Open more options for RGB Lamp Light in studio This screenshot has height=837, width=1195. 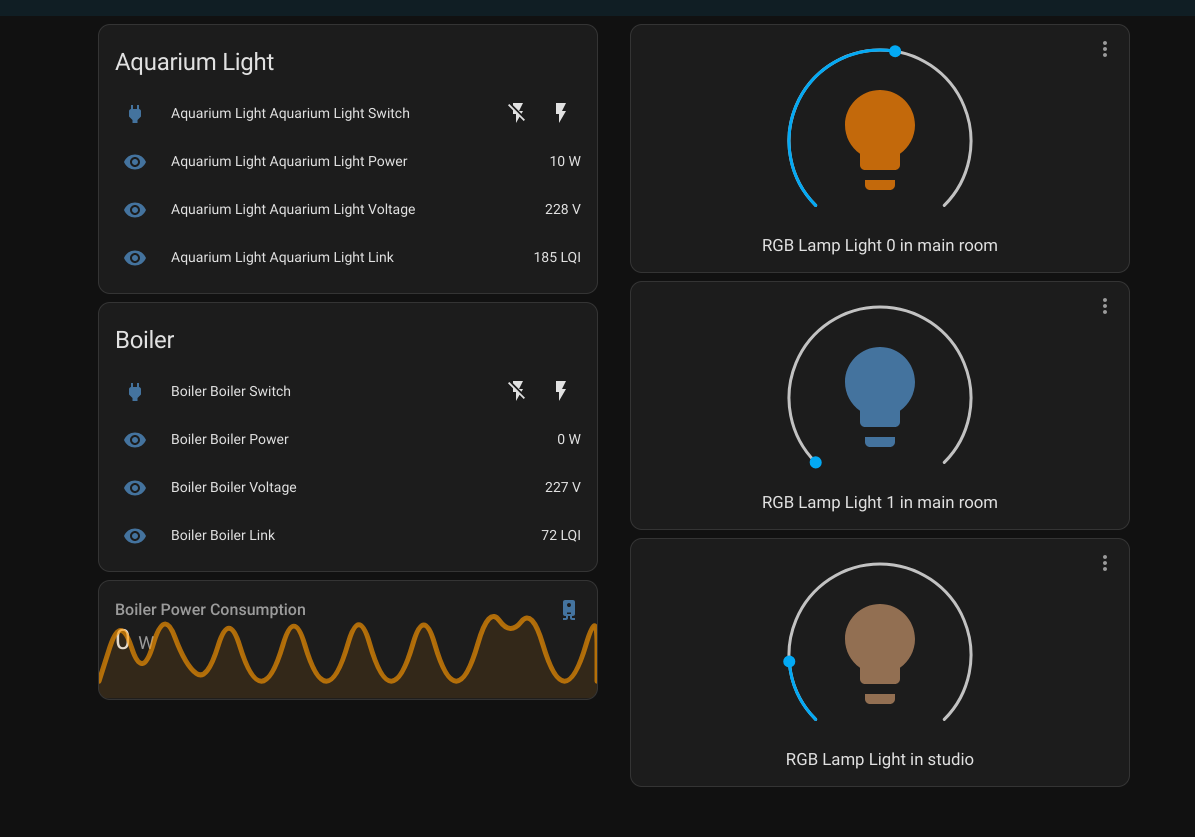pyautogui.click(x=1104, y=563)
